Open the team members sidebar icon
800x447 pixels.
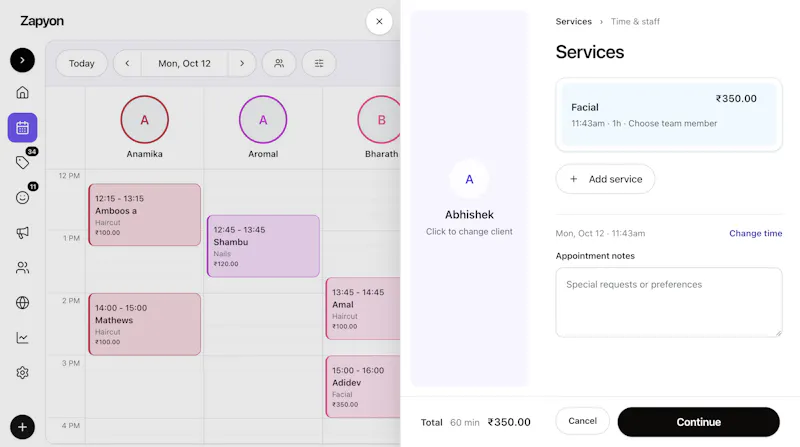click(x=22, y=267)
